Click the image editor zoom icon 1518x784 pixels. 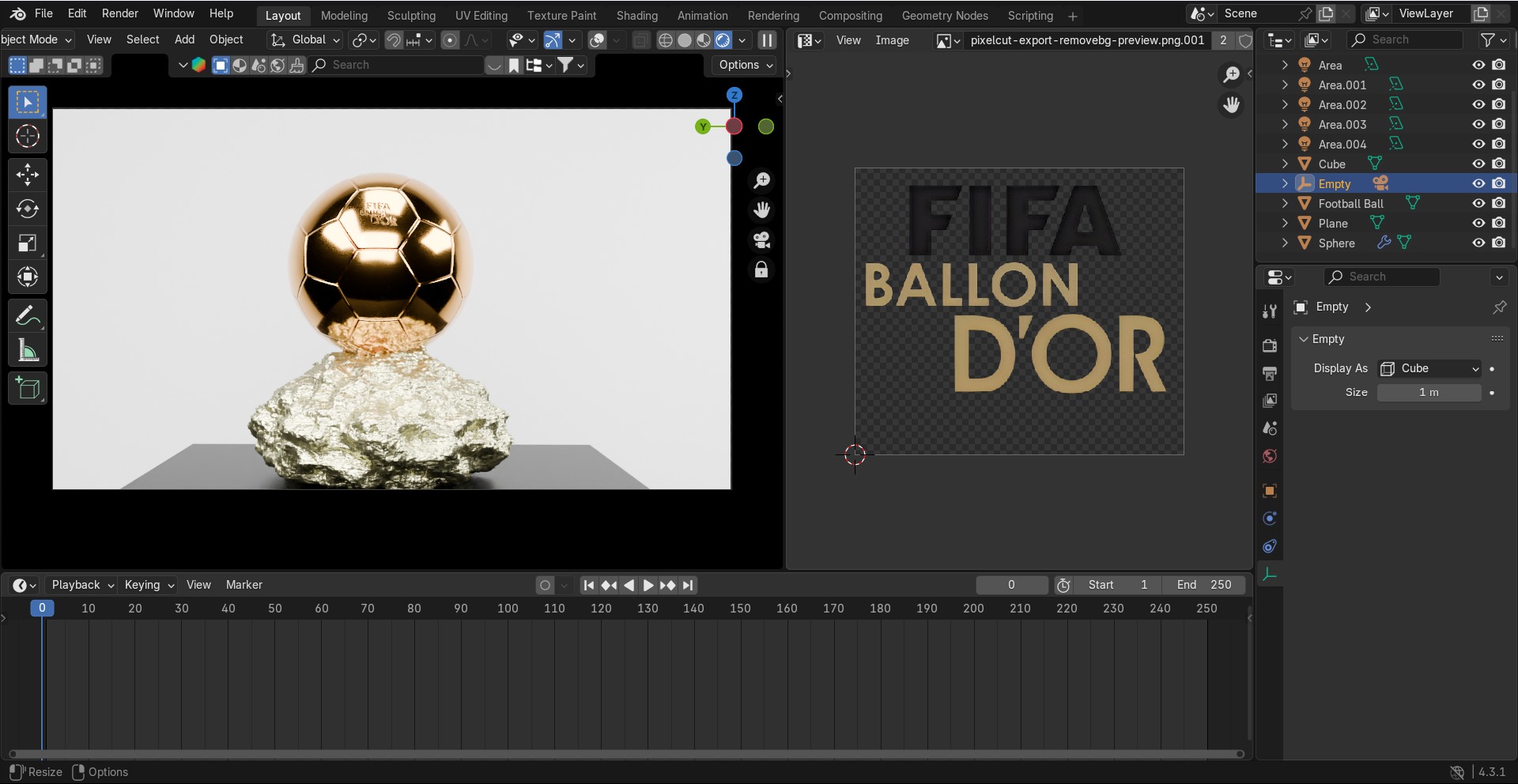pos(1231,74)
